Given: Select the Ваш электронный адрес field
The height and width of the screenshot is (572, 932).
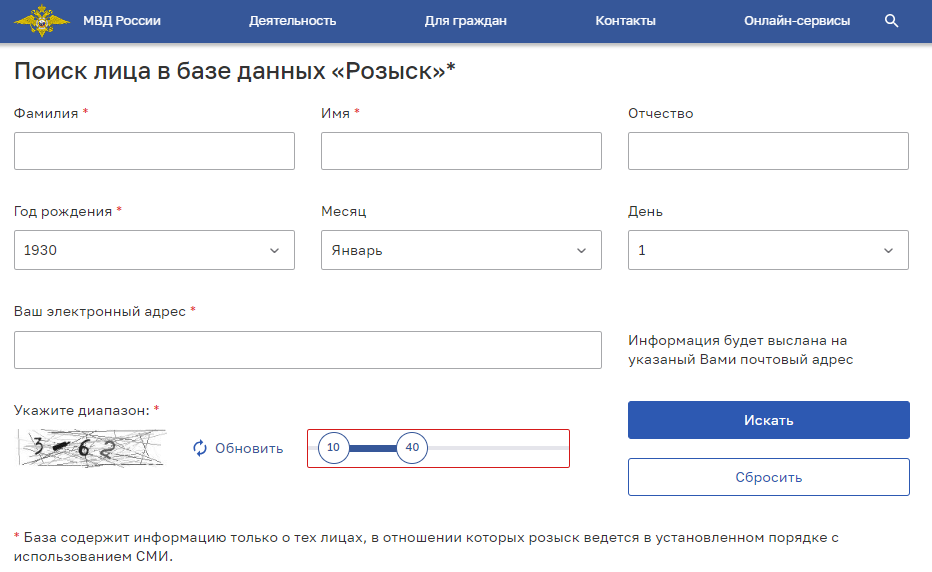Looking at the screenshot, I should pyautogui.click(x=308, y=350).
